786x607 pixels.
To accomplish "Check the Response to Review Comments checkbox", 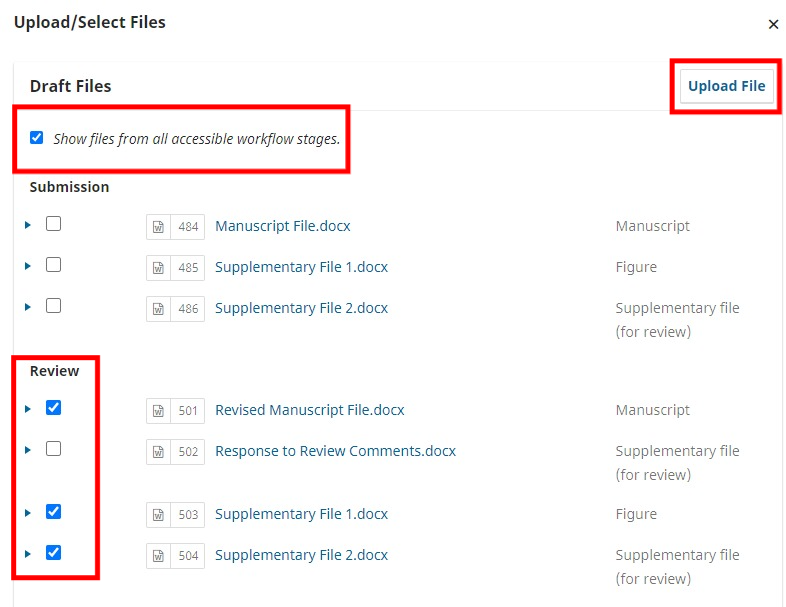I will click(54, 448).
